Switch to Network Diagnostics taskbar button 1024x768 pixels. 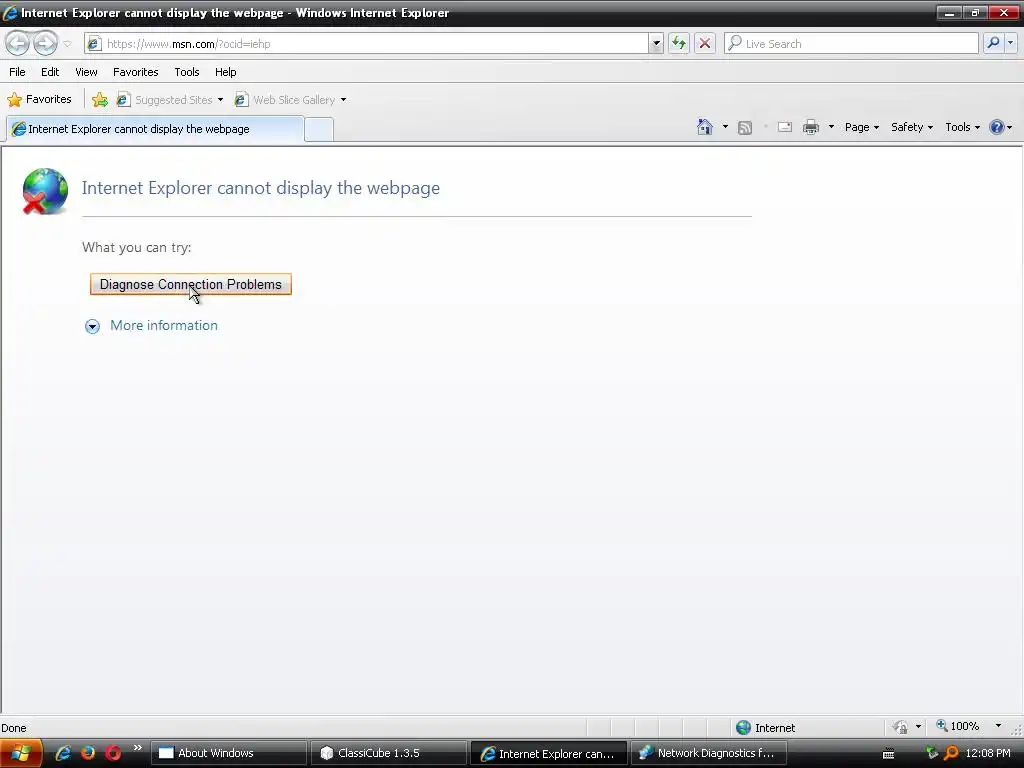[x=709, y=753]
